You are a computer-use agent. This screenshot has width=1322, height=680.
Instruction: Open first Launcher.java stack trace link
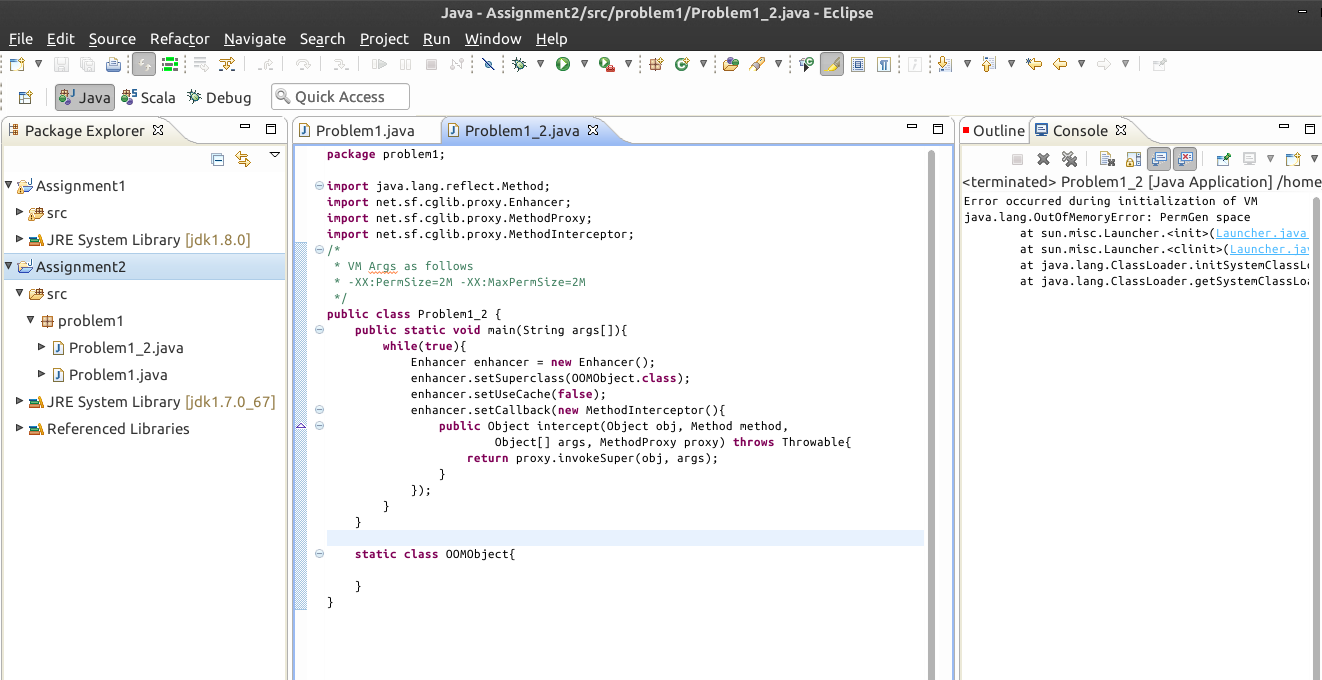pos(1262,233)
